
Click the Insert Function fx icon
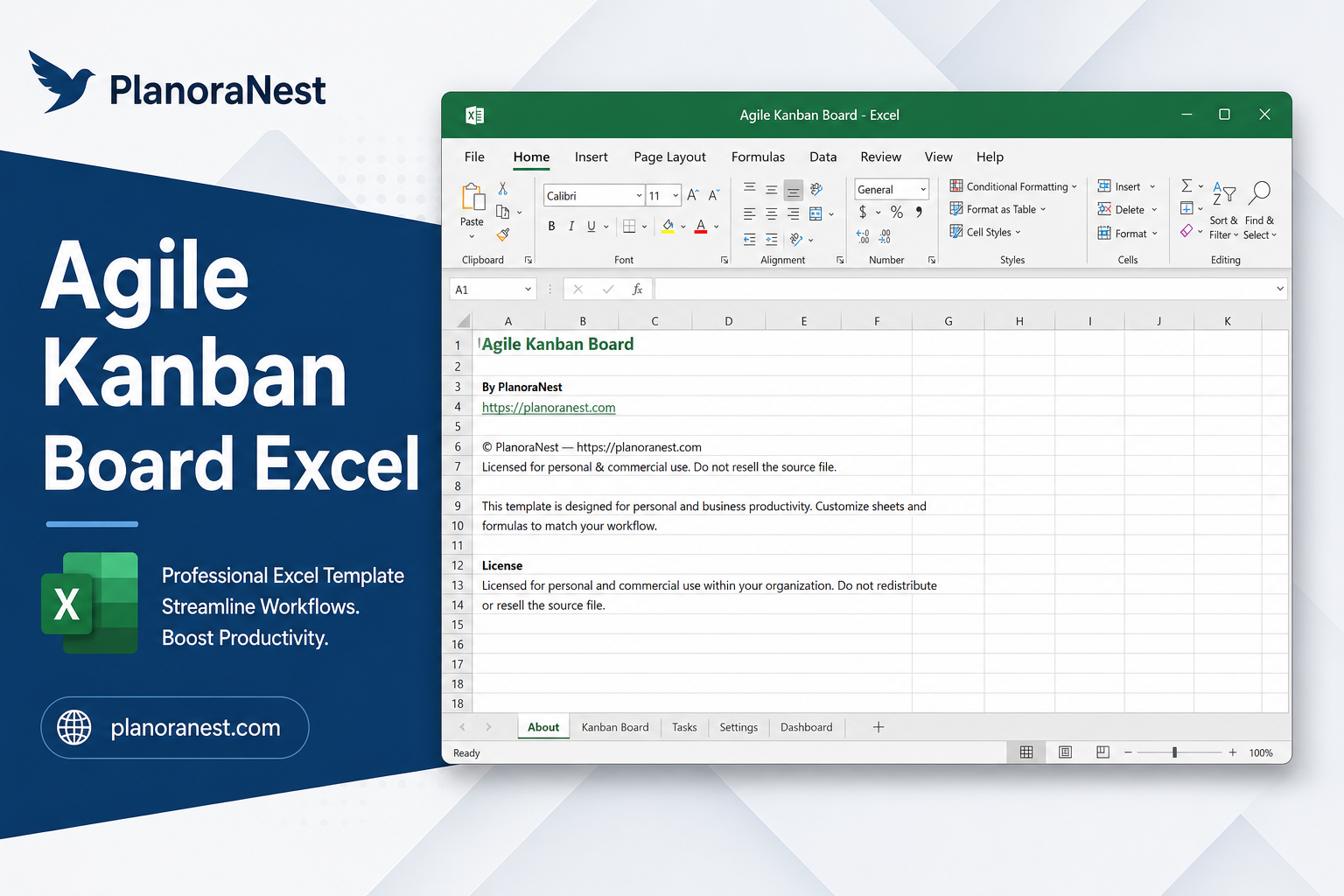(x=638, y=290)
